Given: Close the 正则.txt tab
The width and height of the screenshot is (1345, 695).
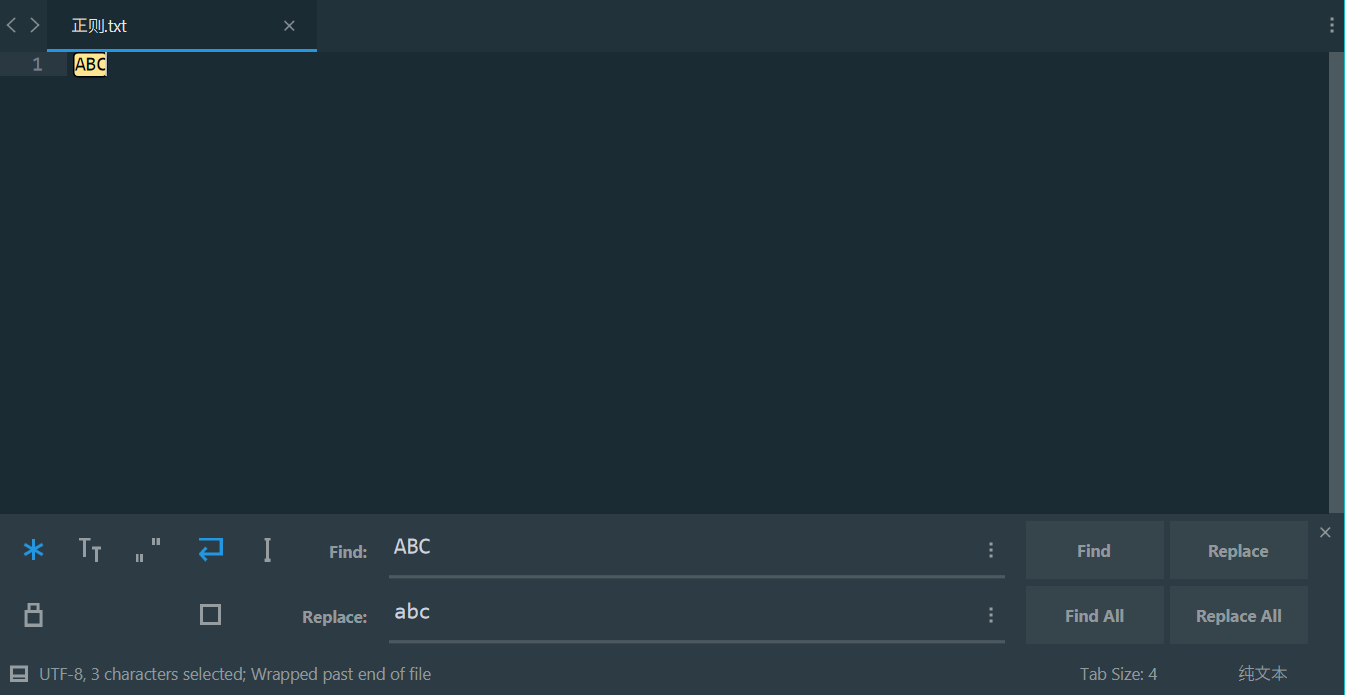Looking at the screenshot, I should click(x=289, y=26).
